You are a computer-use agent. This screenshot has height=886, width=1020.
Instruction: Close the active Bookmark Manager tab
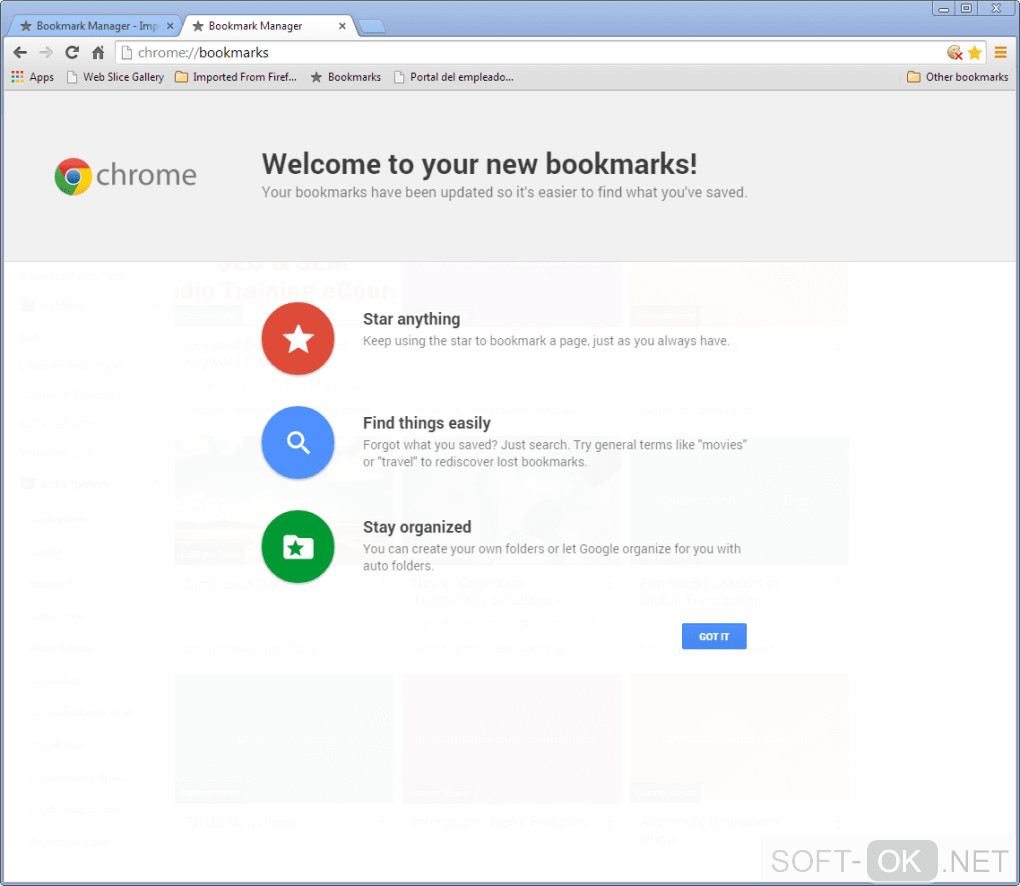pos(342,26)
